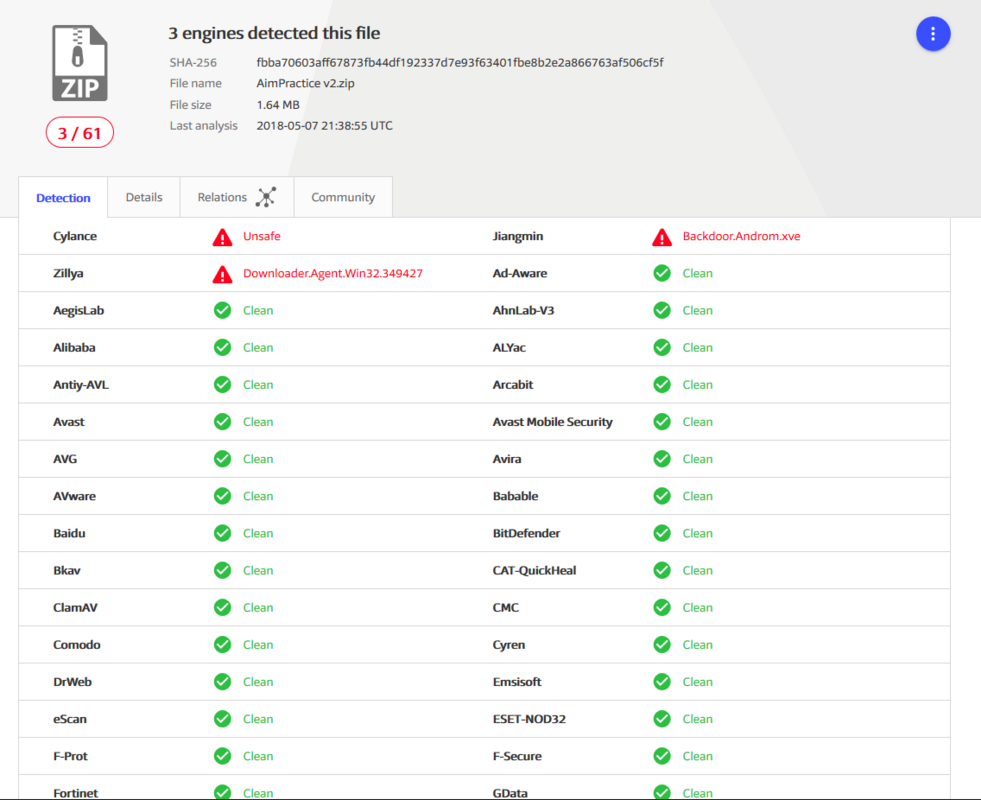Click the SHA-256 hash value
The image size is (981, 800).
(460, 63)
